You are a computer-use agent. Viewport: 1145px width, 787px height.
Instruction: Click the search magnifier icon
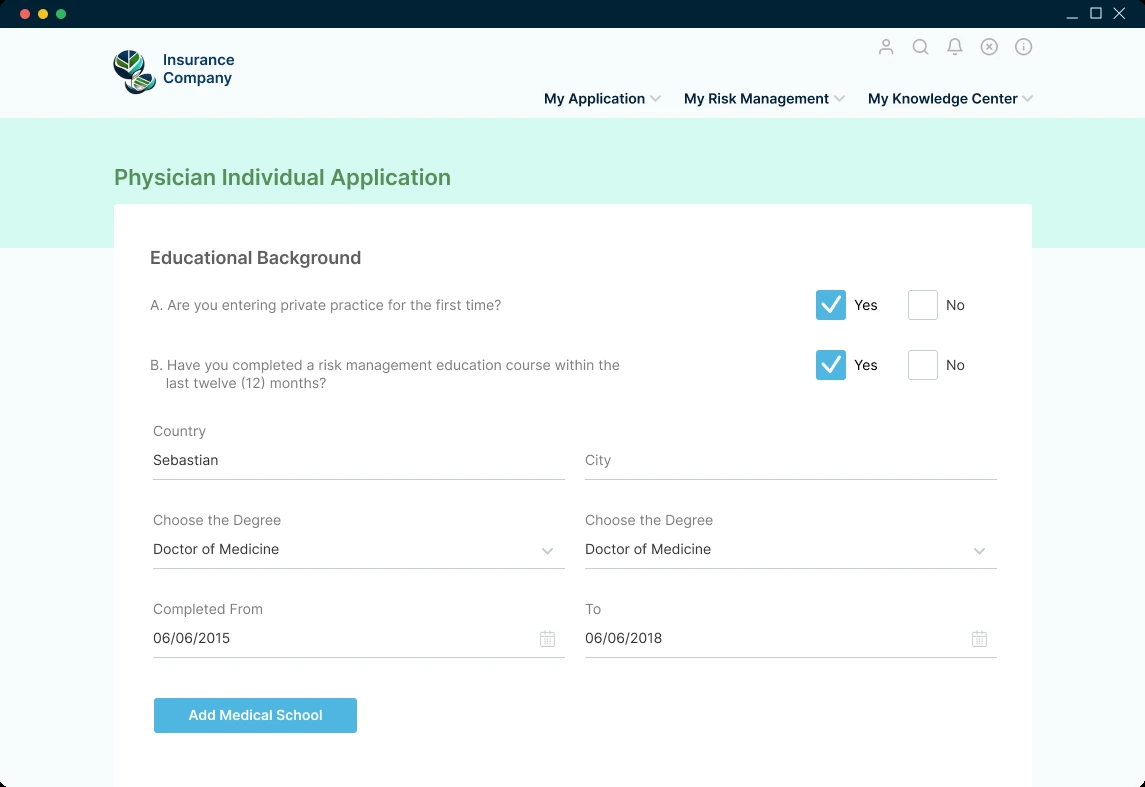pos(920,47)
